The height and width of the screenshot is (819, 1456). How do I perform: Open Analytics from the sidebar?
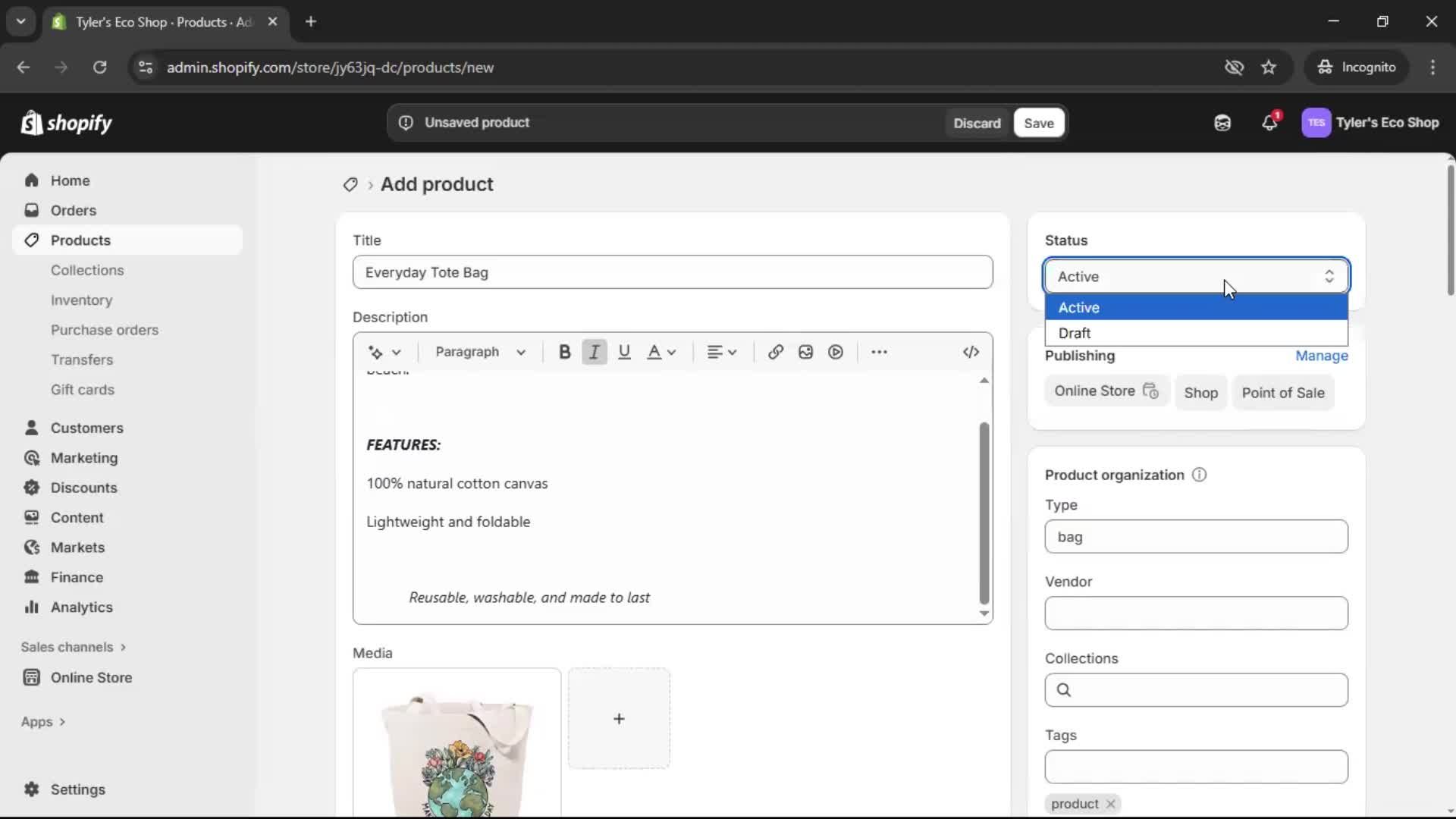coord(80,607)
